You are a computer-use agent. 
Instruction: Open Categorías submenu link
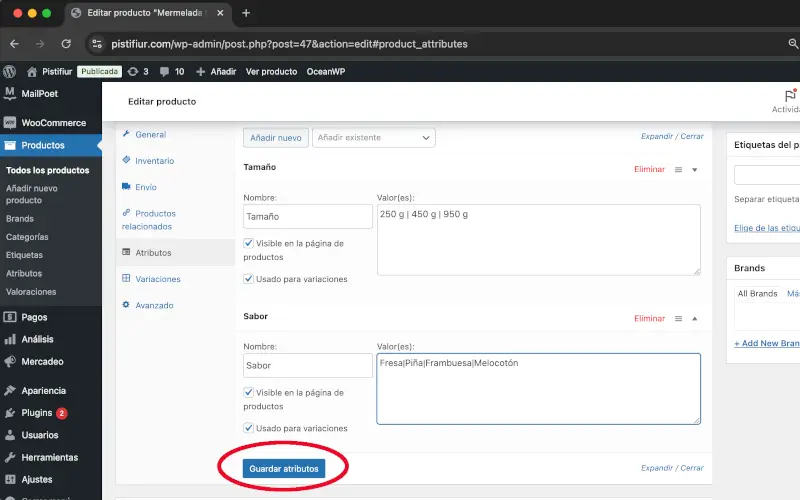click(27, 237)
